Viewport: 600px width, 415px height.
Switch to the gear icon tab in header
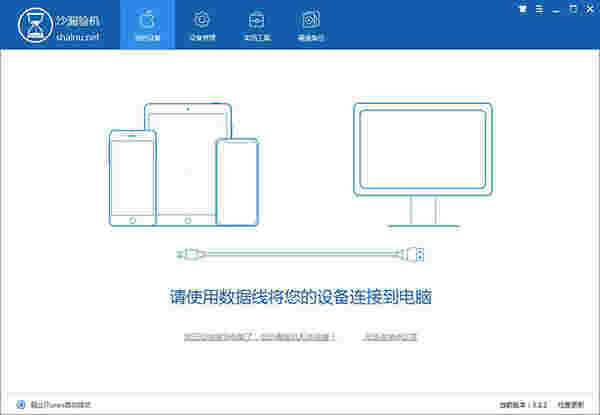click(202, 24)
